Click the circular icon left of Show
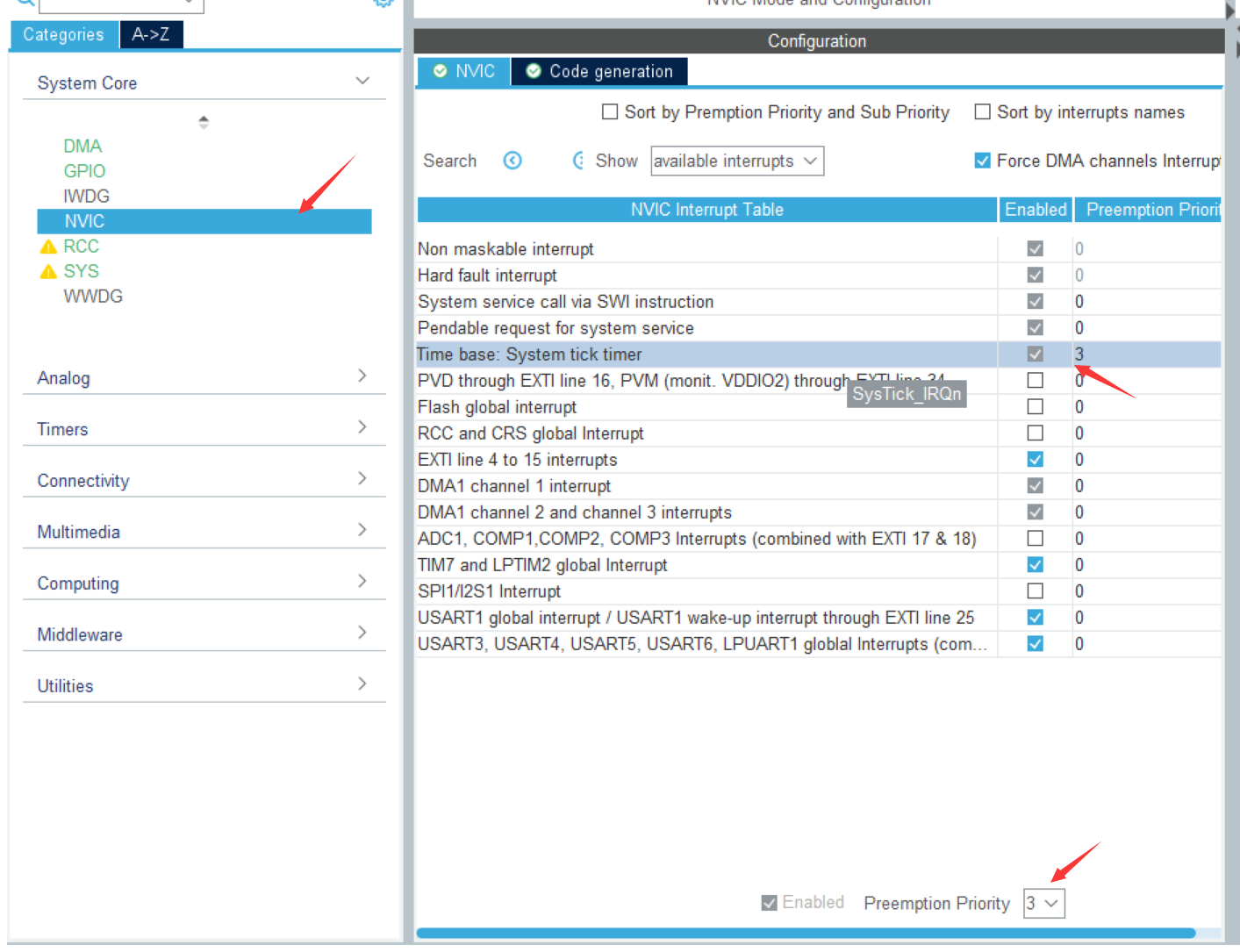1240x952 pixels. pos(578,161)
